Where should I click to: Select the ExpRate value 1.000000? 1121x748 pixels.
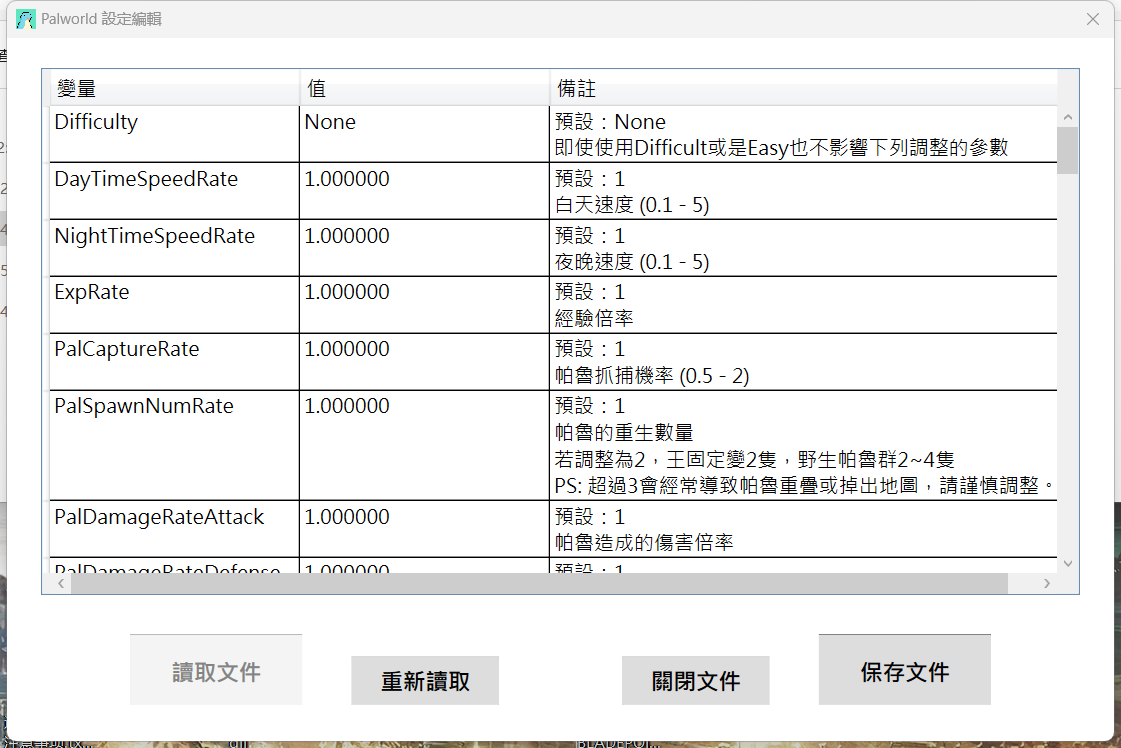pyautogui.click(x=425, y=305)
